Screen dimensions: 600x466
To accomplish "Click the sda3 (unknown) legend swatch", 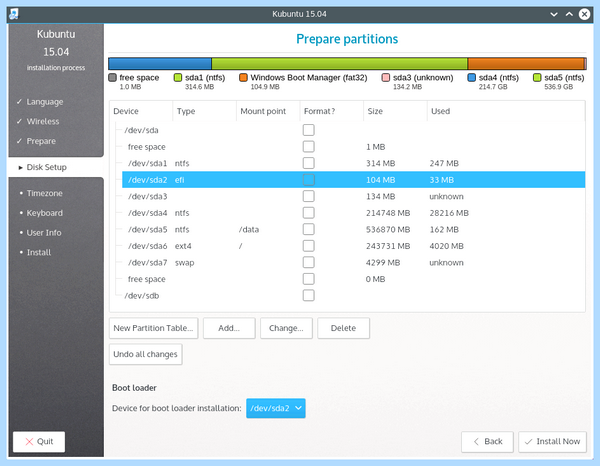I will tap(386, 78).
